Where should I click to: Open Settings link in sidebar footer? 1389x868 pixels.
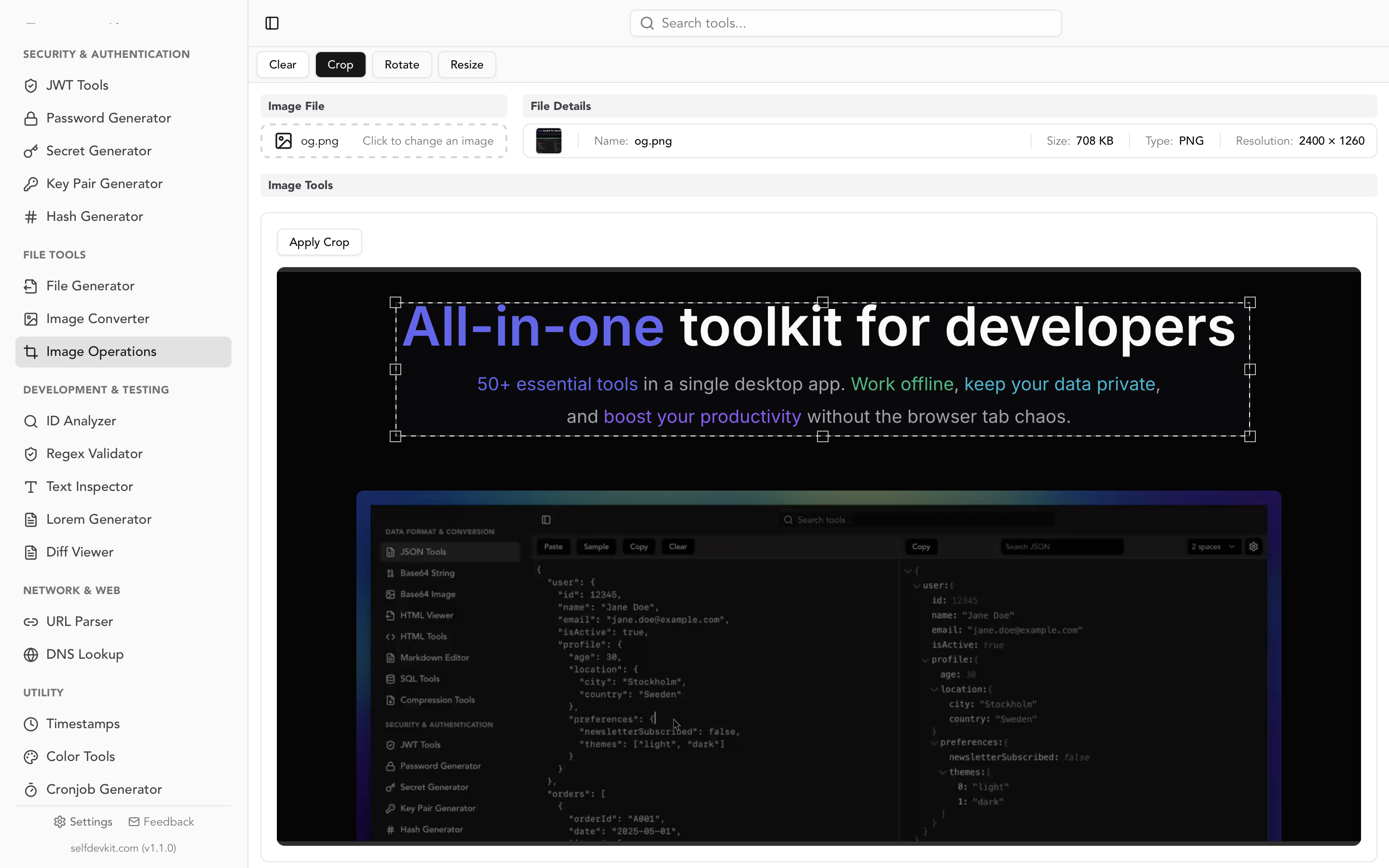[x=83, y=822]
